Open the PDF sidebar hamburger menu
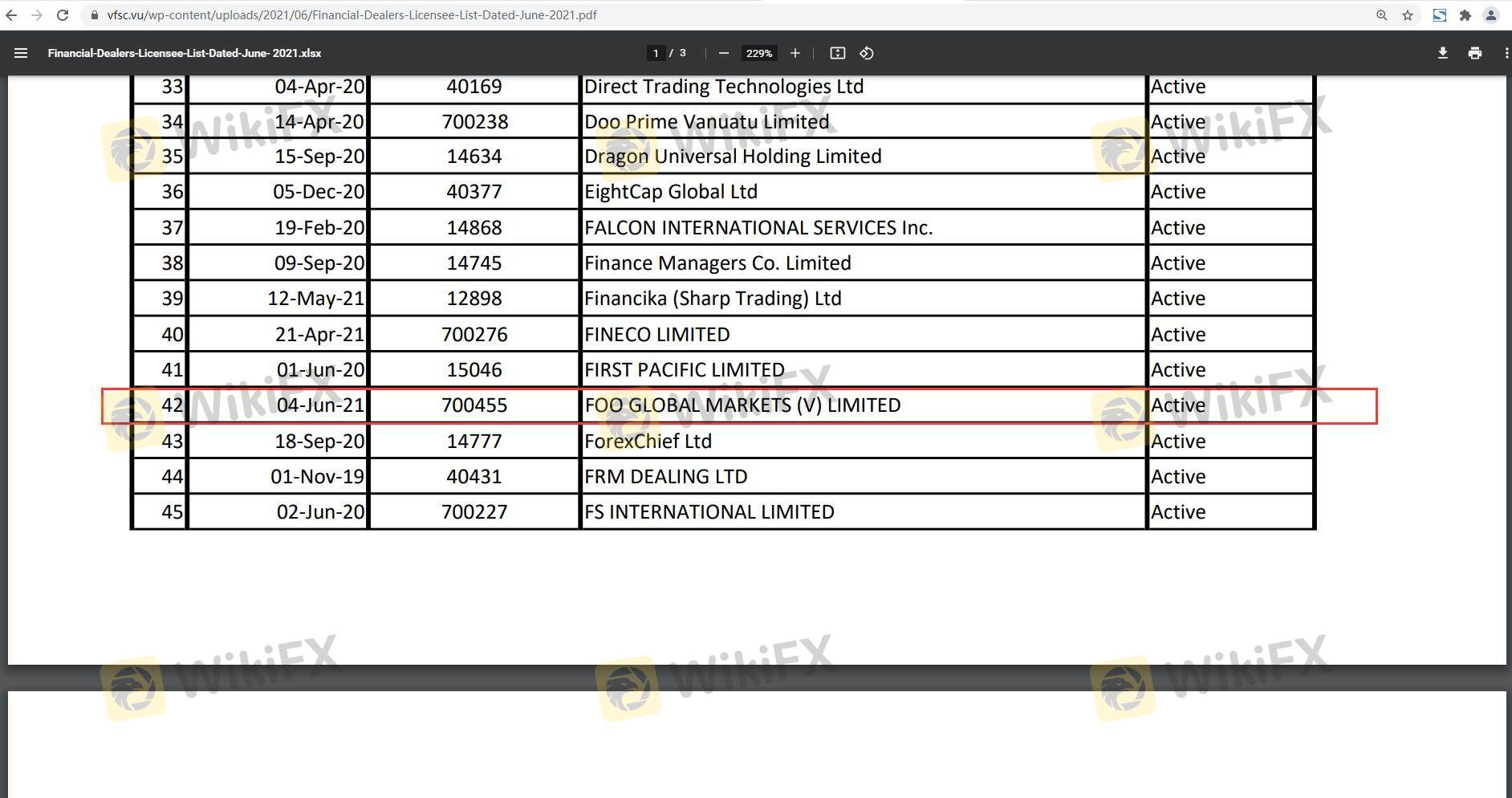This screenshot has height=798, width=1512. pos(21,53)
